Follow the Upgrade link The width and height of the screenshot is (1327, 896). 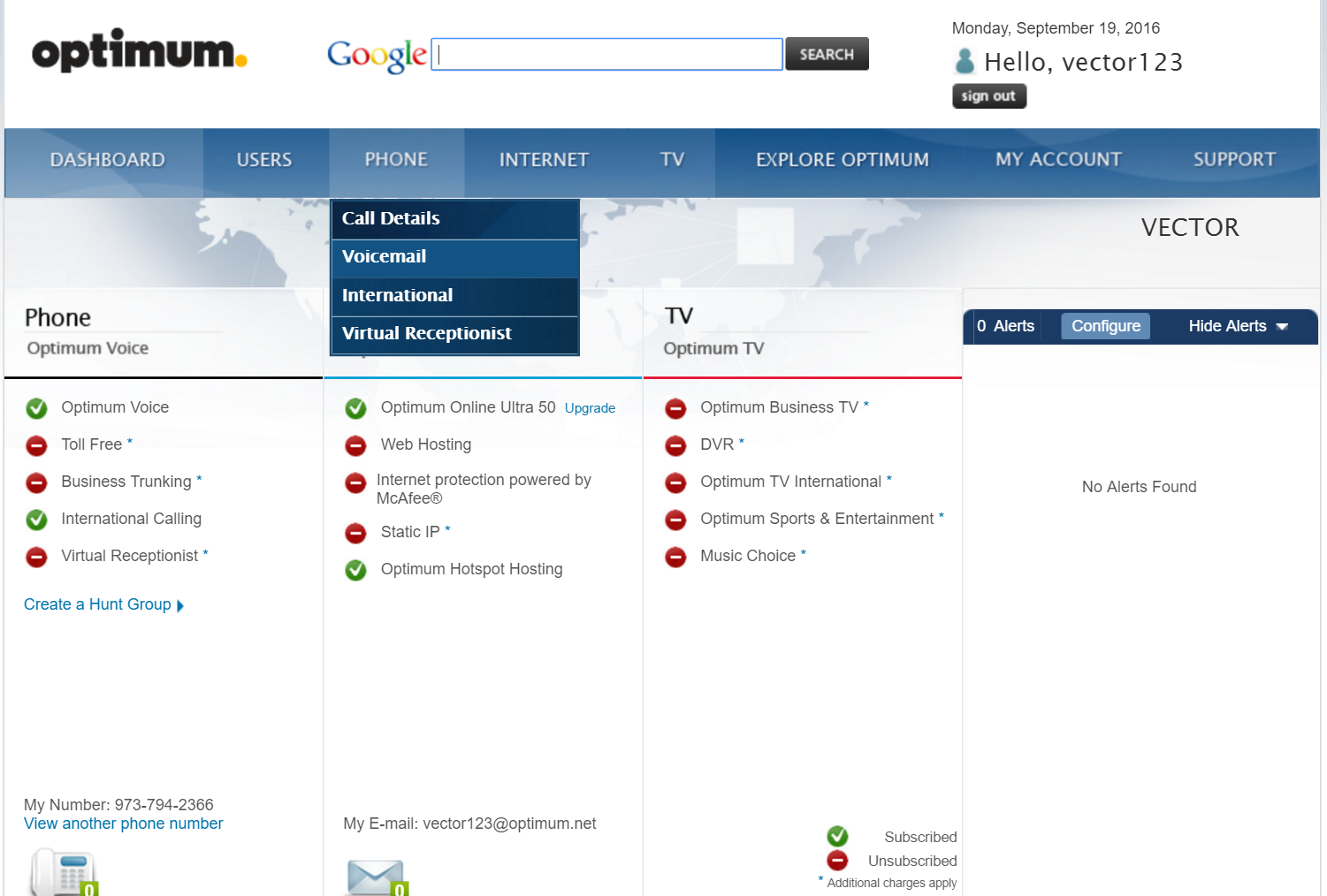tap(590, 408)
